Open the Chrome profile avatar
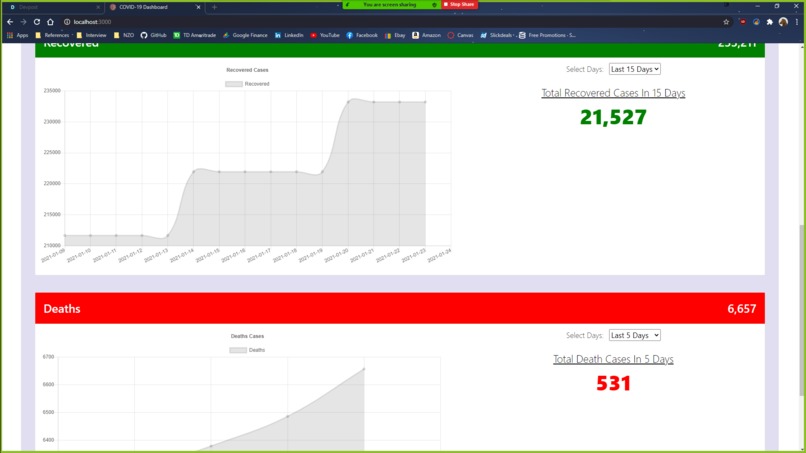The width and height of the screenshot is (806, 453). point(783,22)
